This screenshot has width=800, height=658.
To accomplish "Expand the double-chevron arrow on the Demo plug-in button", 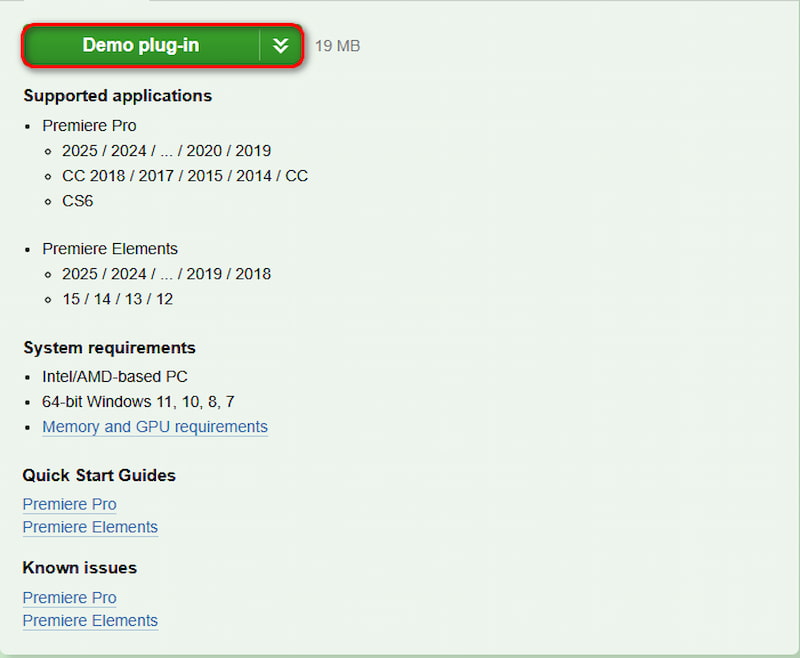I will point(281,45).
